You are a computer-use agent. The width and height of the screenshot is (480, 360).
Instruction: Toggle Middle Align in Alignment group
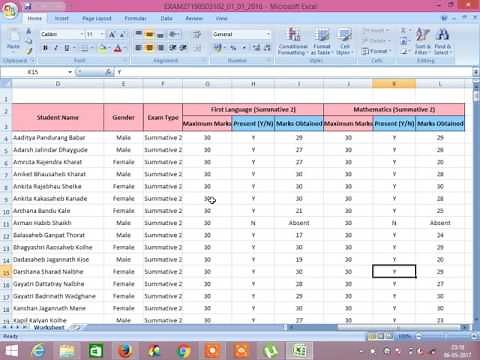(149, 34)
